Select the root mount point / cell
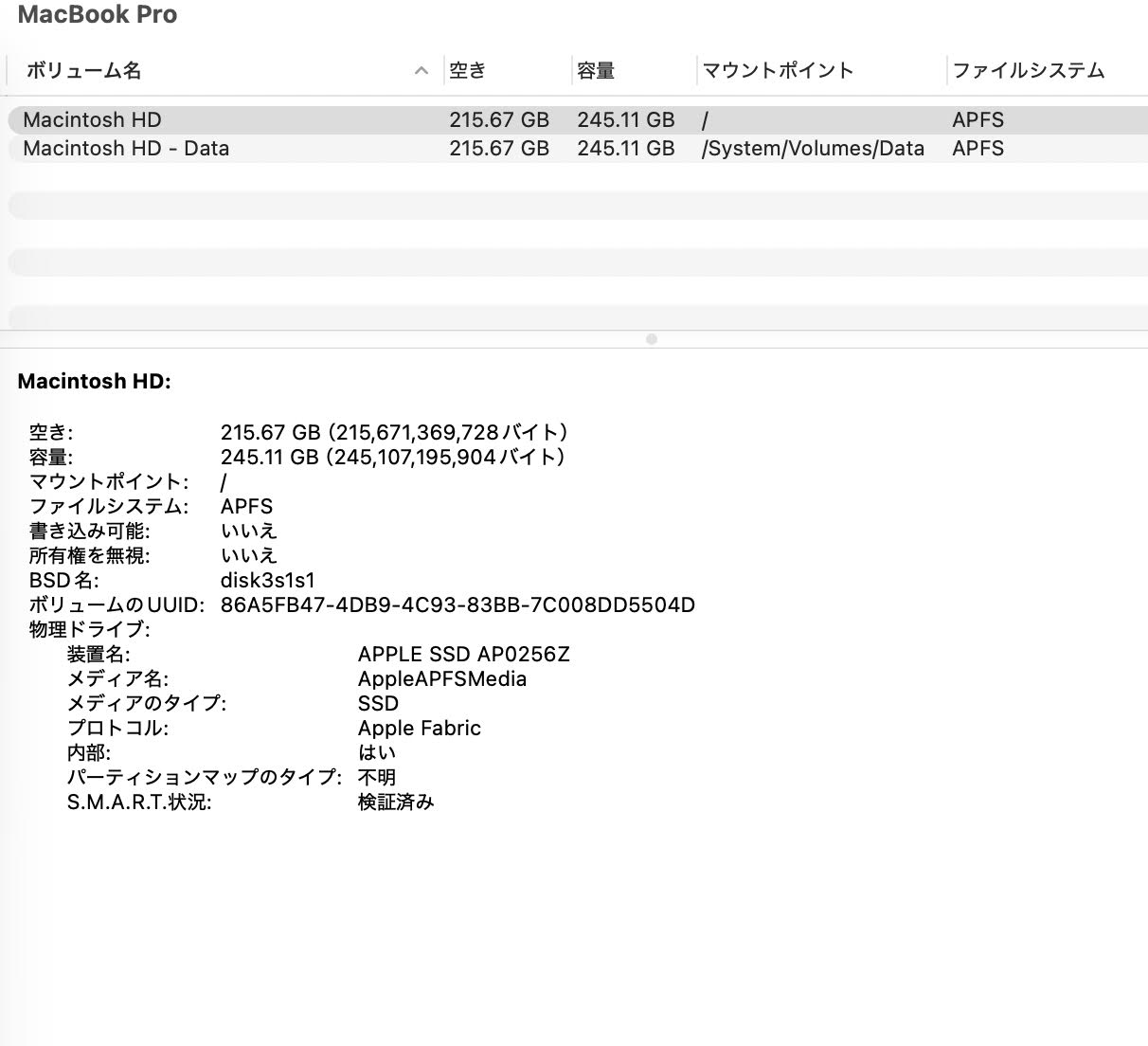Viewport: 1148px width, 1046px height. [x=705, y=119]
